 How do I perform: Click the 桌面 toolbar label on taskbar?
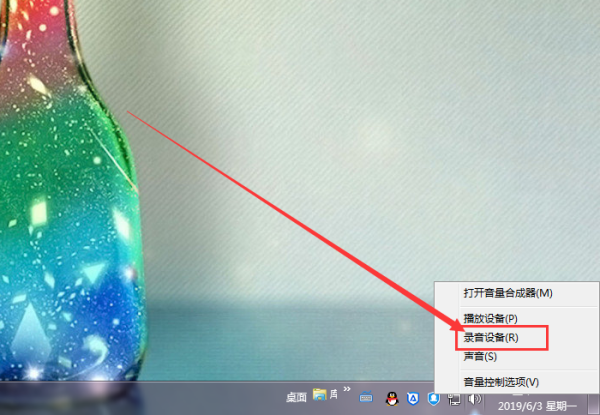point(296,397)
